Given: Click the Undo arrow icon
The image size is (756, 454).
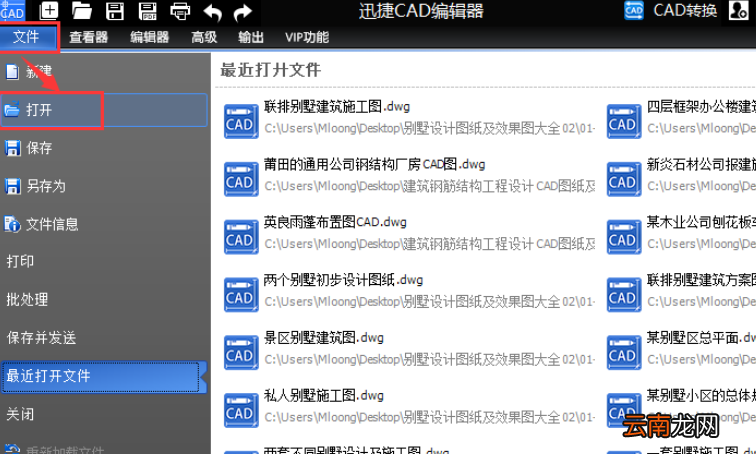Looking at the screenshot, I should point(213,12).
